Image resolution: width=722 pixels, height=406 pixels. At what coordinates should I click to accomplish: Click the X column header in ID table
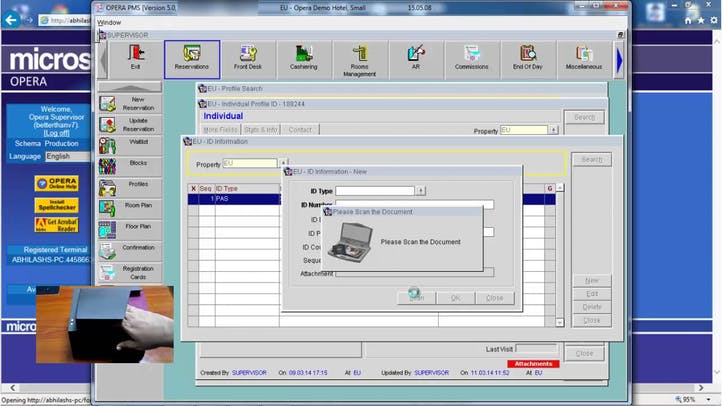[193, 189]
